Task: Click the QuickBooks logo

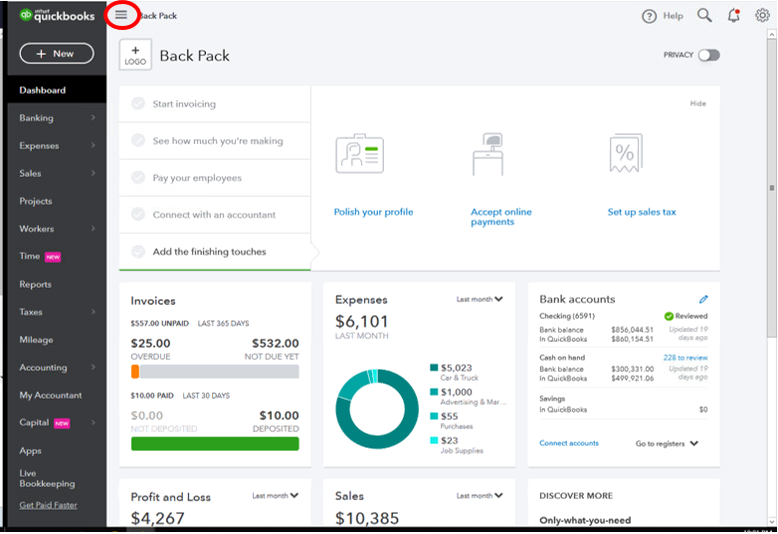Action: [x=57, y=15]
